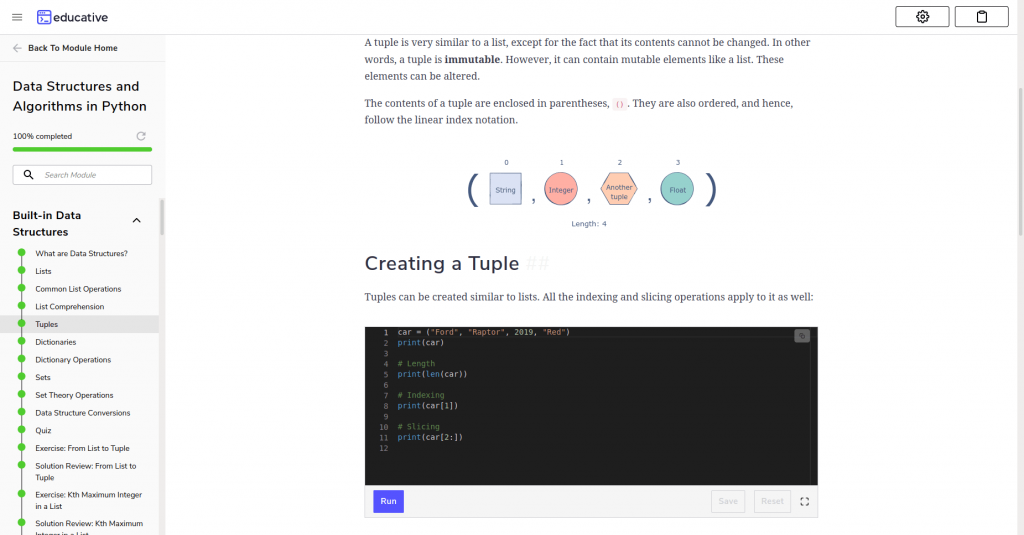Click green completion dot beside Lists
Screen dimensions: 1024x535
[22, 270]
